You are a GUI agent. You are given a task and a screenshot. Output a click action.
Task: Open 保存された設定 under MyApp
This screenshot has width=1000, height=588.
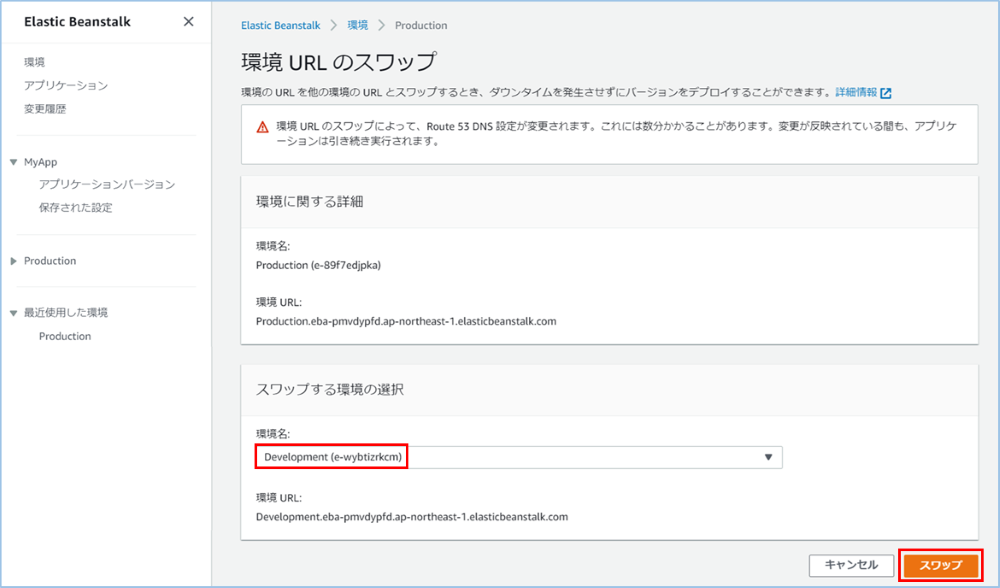pos(76,208)
